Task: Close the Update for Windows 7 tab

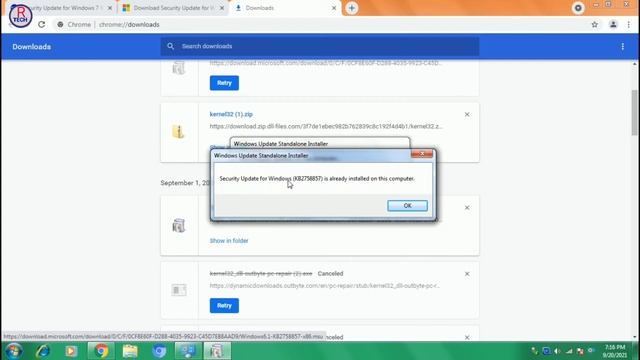Action: 110,8
